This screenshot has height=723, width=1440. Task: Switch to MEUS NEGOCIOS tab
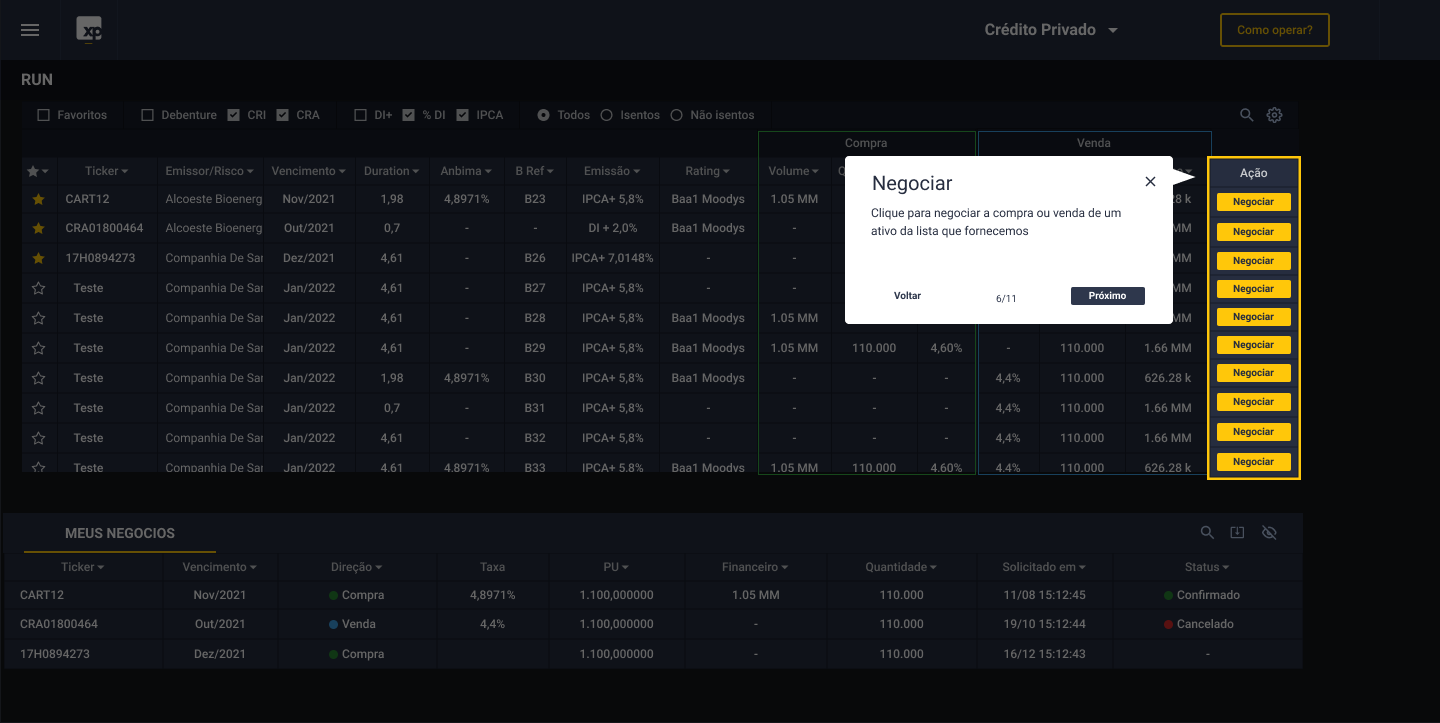pos(120,533)
